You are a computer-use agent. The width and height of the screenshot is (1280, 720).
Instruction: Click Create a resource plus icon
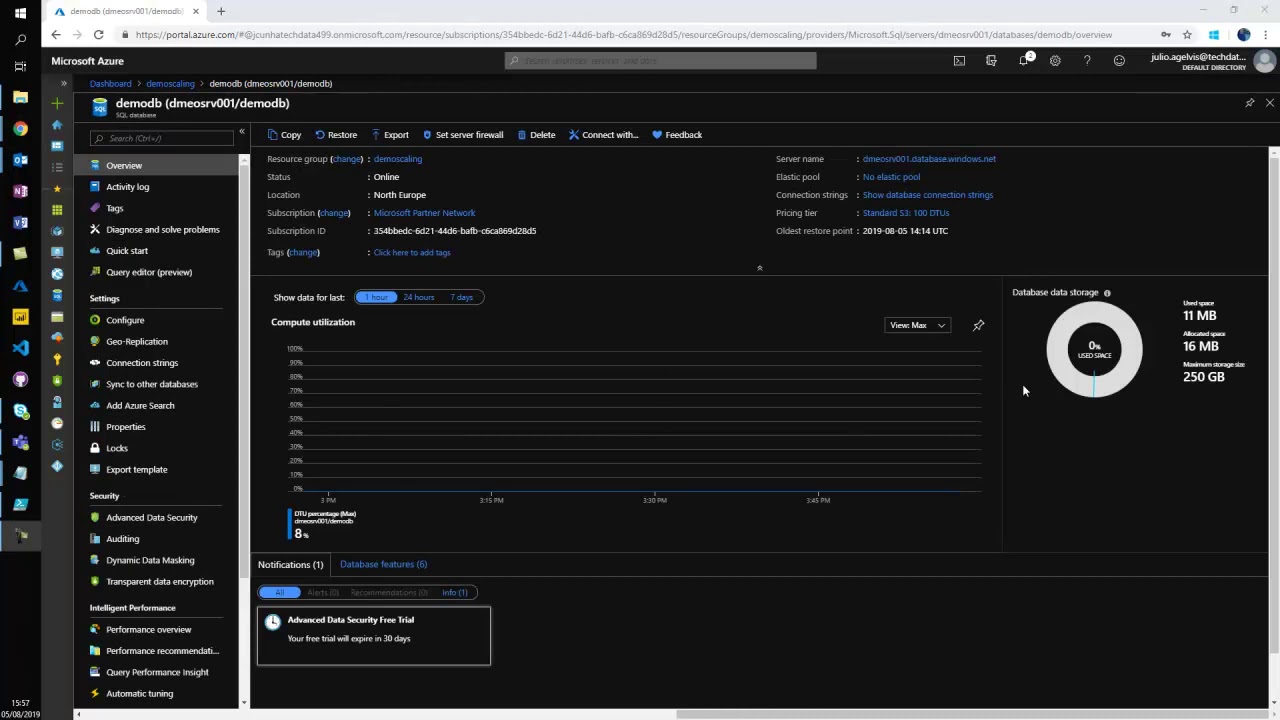[x=57, y=104]
